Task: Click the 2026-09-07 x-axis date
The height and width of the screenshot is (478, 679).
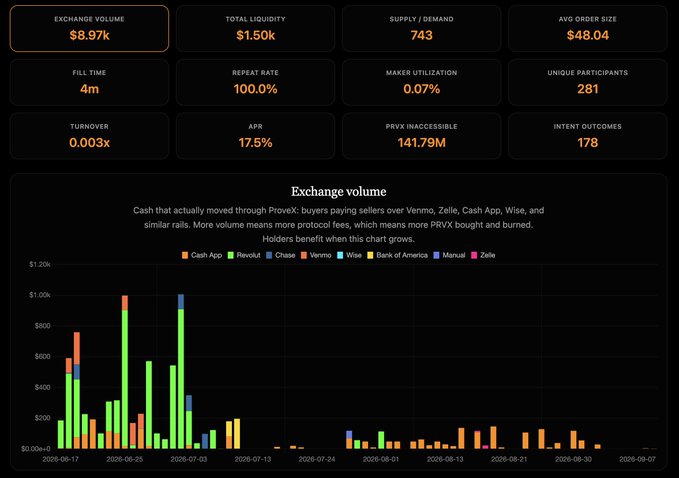Action: click(637, 459)
